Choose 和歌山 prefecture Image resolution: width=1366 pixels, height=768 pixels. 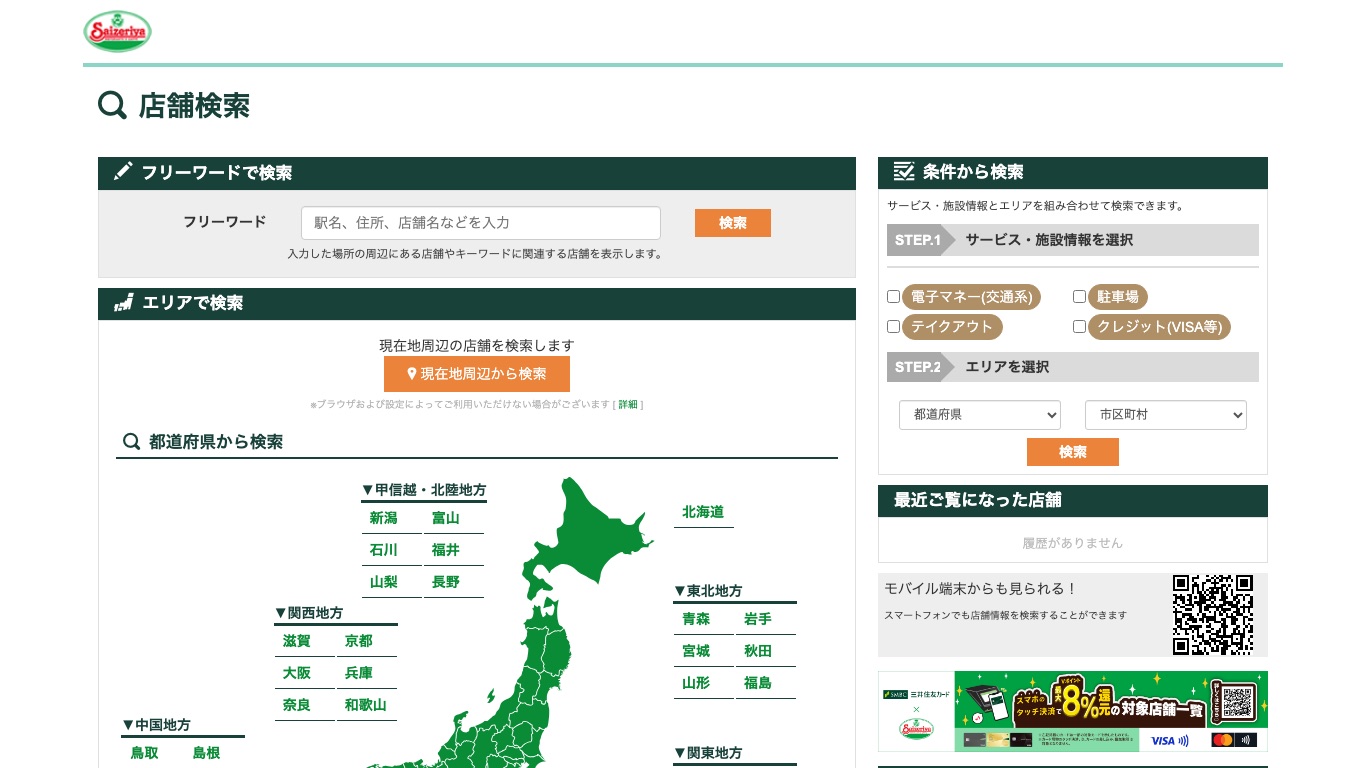click(366, 705)
